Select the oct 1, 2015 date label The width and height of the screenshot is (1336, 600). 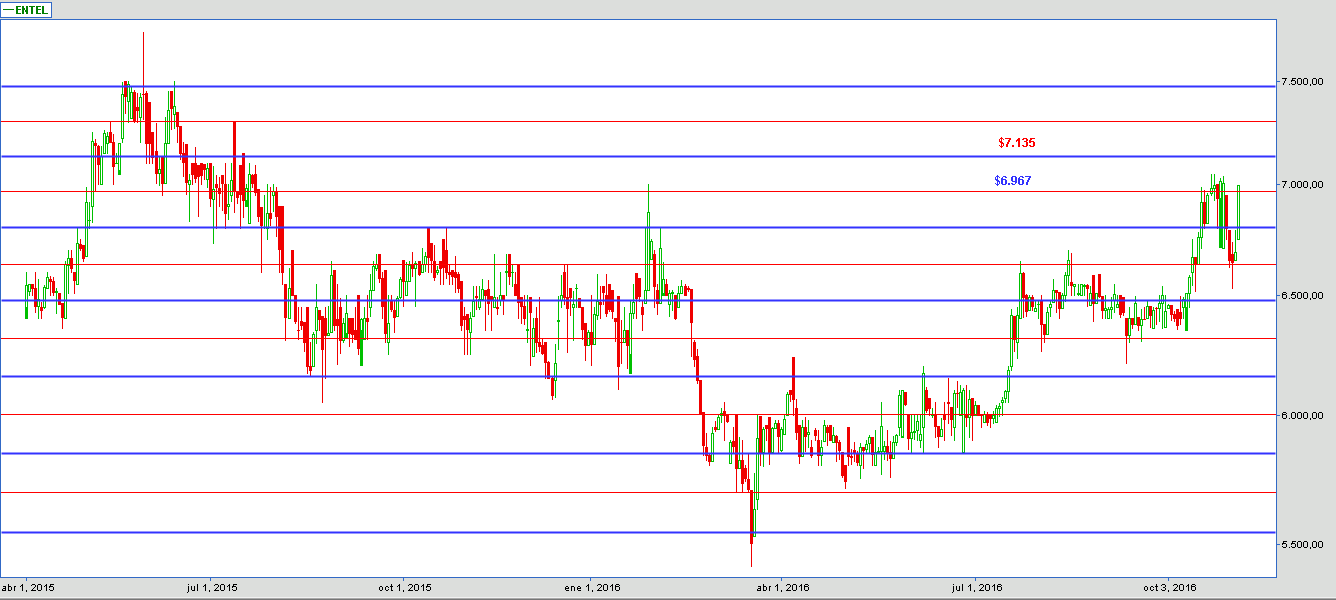tap(404, 587)
